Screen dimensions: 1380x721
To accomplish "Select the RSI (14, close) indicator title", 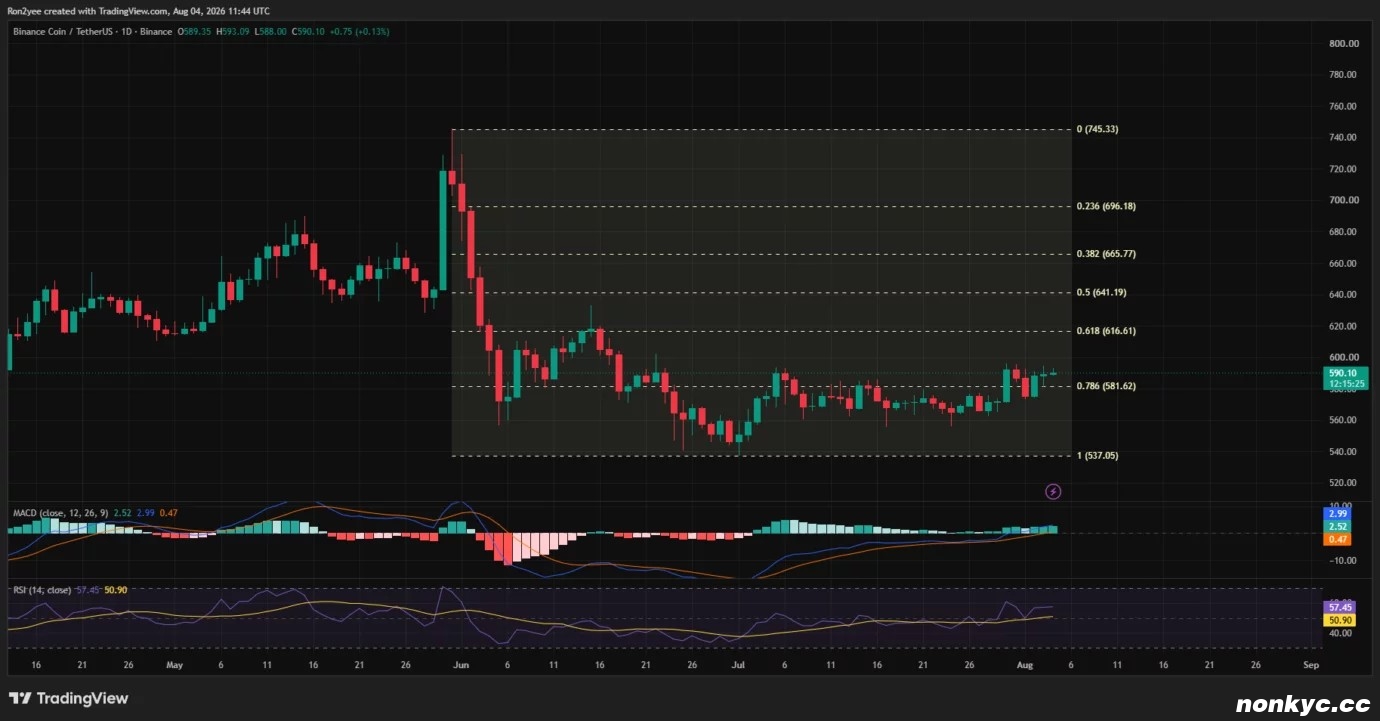I will pos(44,591).
